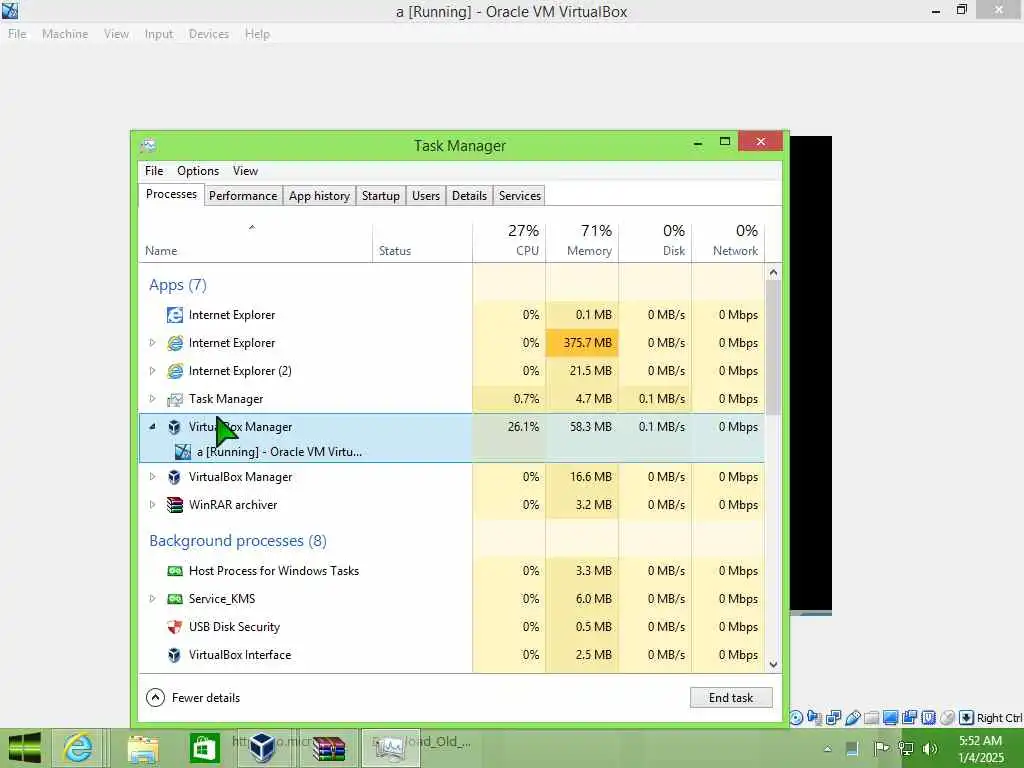1024x768 pixels.
Task: Expand the VirtualBox Manager row using 16.6 MB
Action: 152,477
